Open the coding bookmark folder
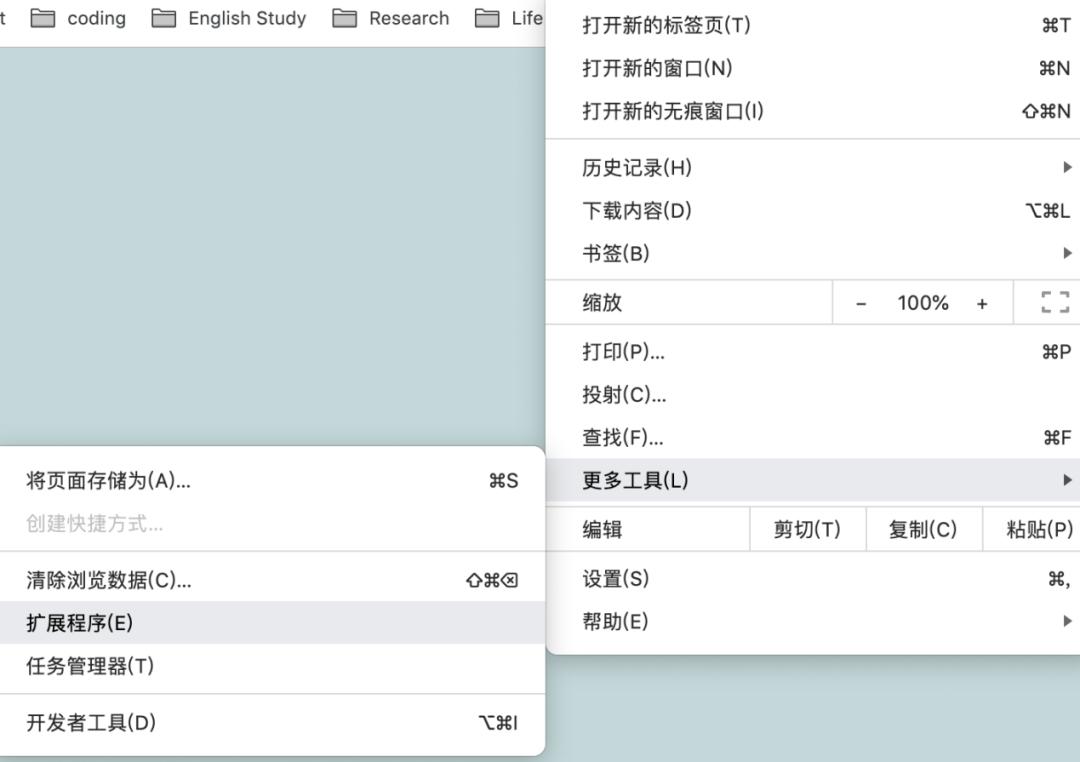Screen dimensions: 1080x762 96,17
